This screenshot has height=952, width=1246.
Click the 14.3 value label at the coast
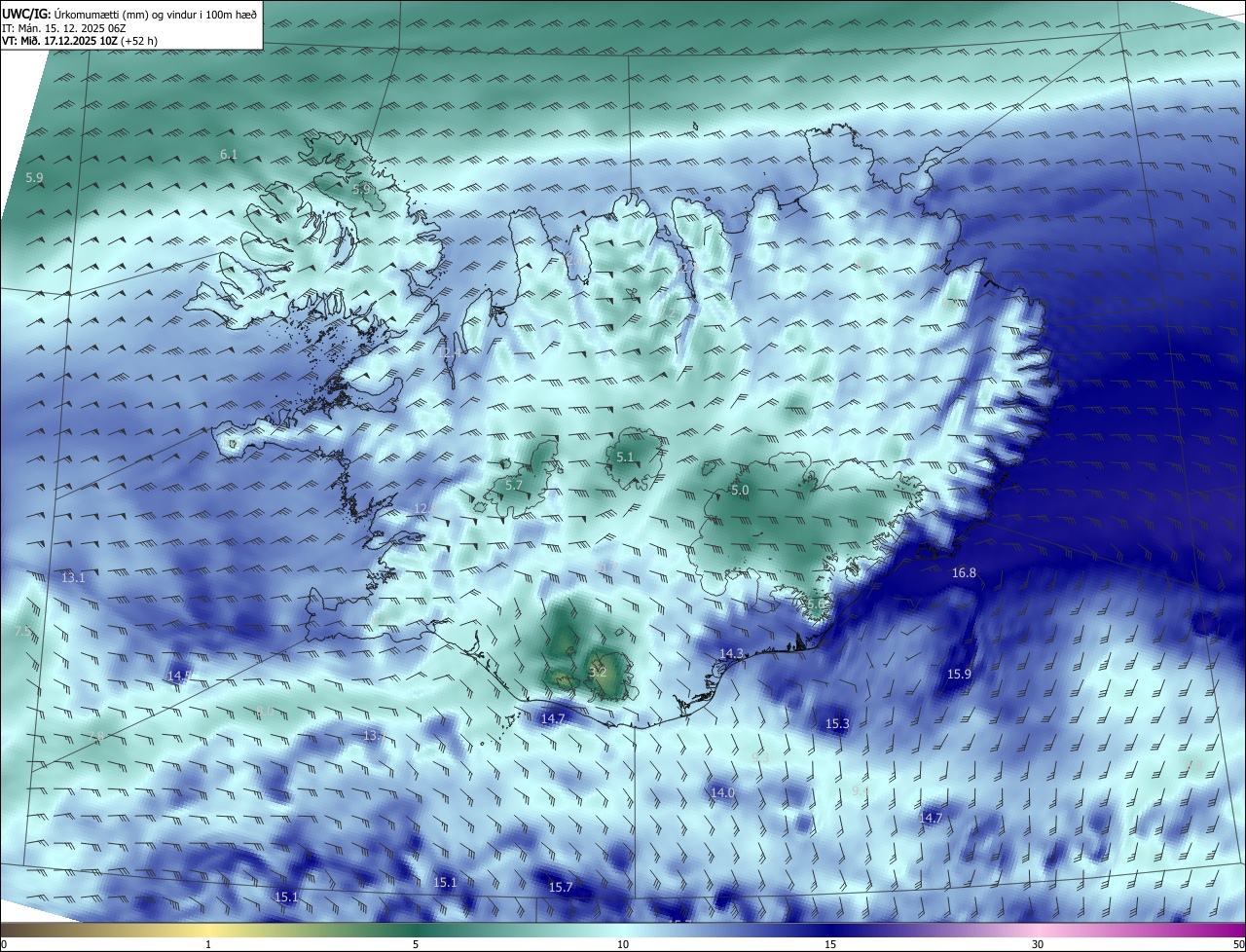click(732, 653)
